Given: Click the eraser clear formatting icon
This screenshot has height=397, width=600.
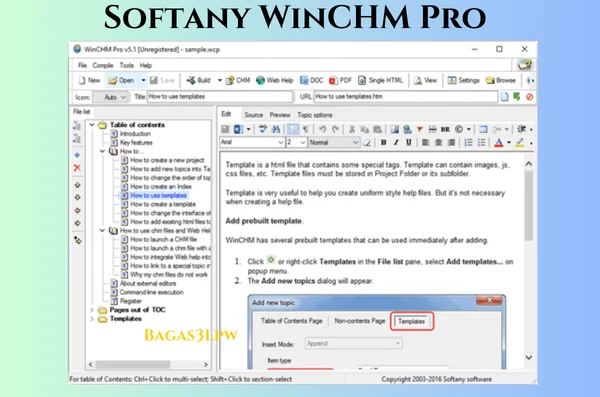Looking at the screenshot, I should click(367, 143).
